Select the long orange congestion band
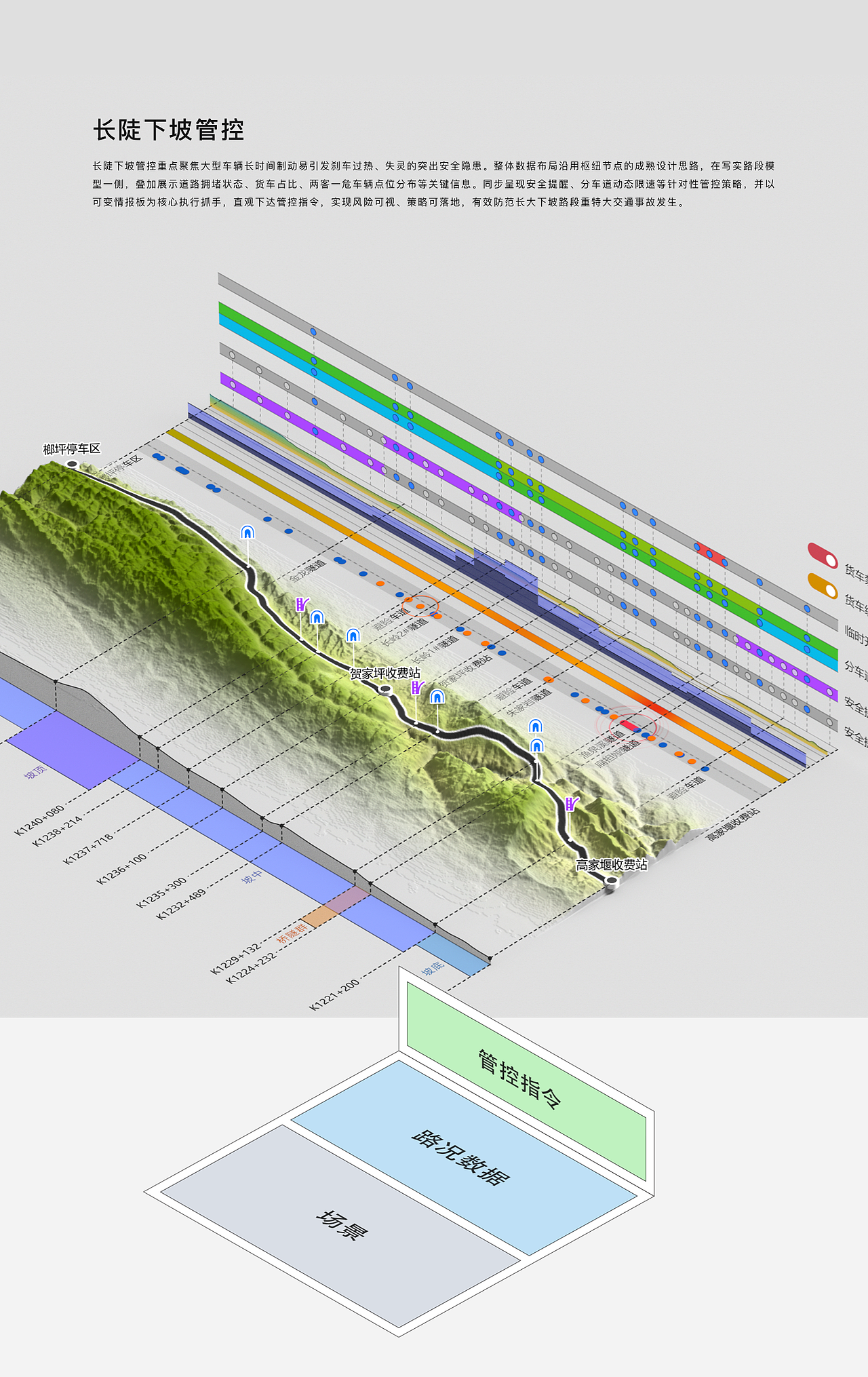 (x=477, y=604)
